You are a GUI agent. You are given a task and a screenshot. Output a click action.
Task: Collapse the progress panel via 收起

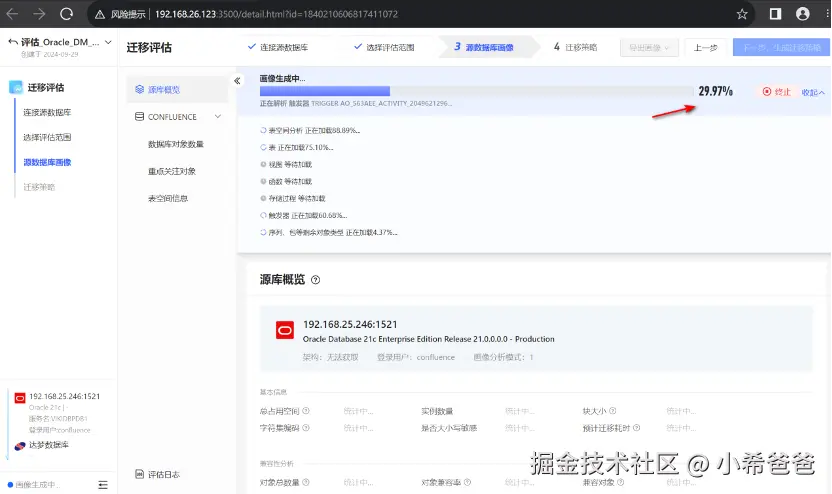813,92
